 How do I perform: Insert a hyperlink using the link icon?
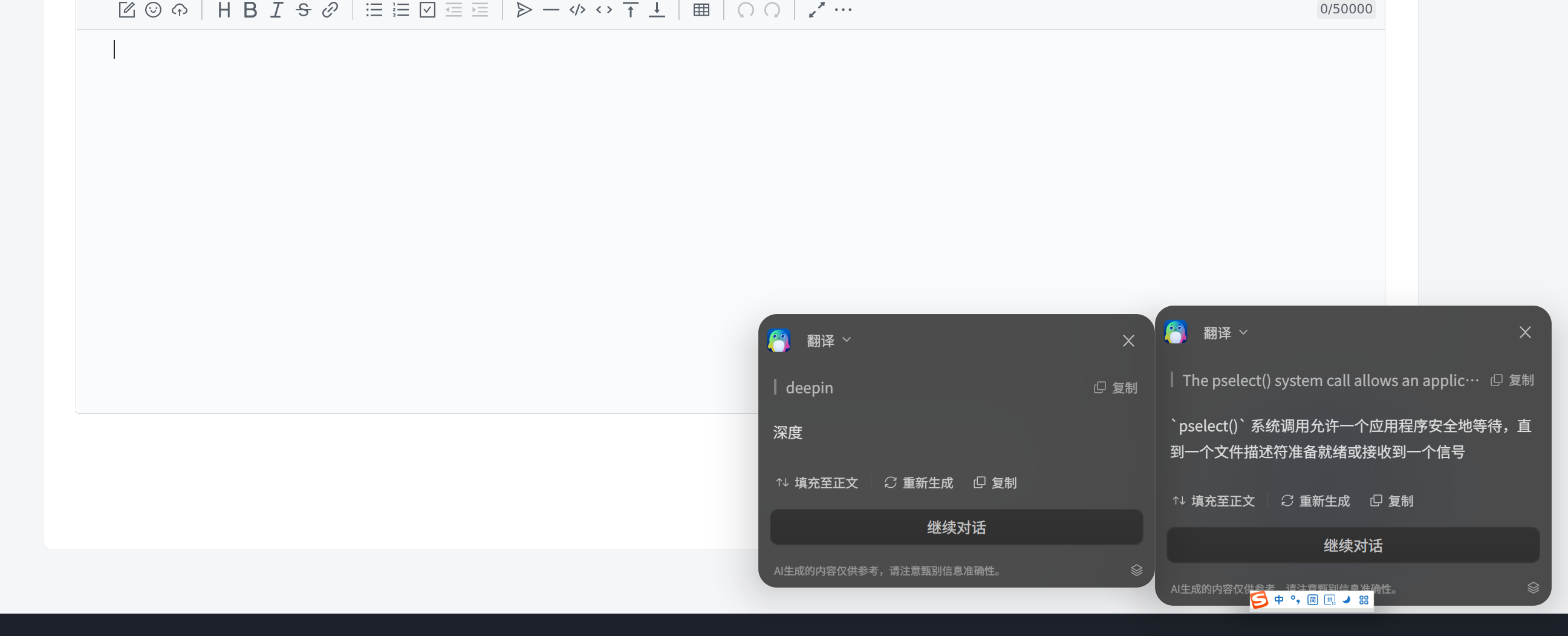(330, 9)
